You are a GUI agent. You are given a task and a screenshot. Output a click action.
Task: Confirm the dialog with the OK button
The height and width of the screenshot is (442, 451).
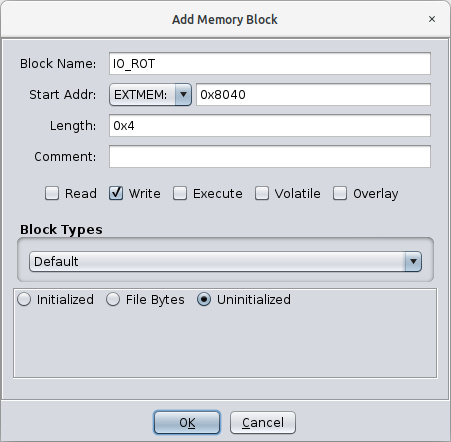pyautogui.click(x=187, y=423)
